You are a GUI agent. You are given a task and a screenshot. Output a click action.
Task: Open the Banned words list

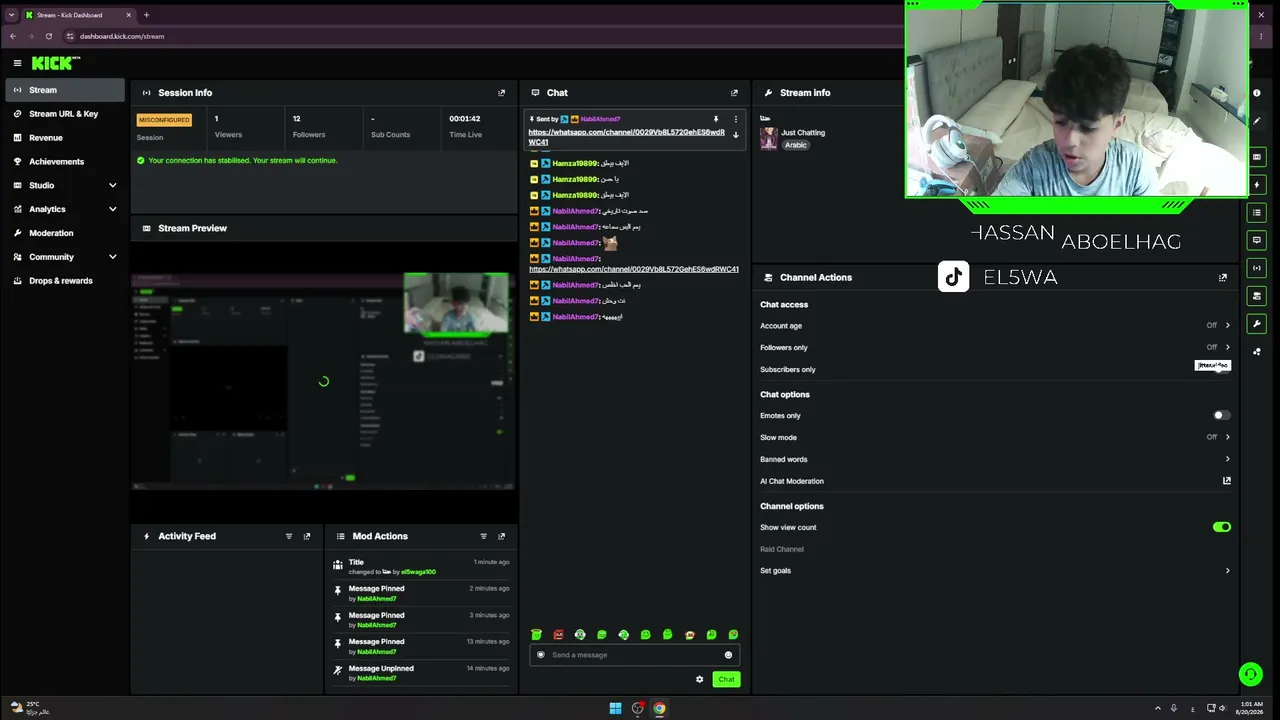coord(995,459)
